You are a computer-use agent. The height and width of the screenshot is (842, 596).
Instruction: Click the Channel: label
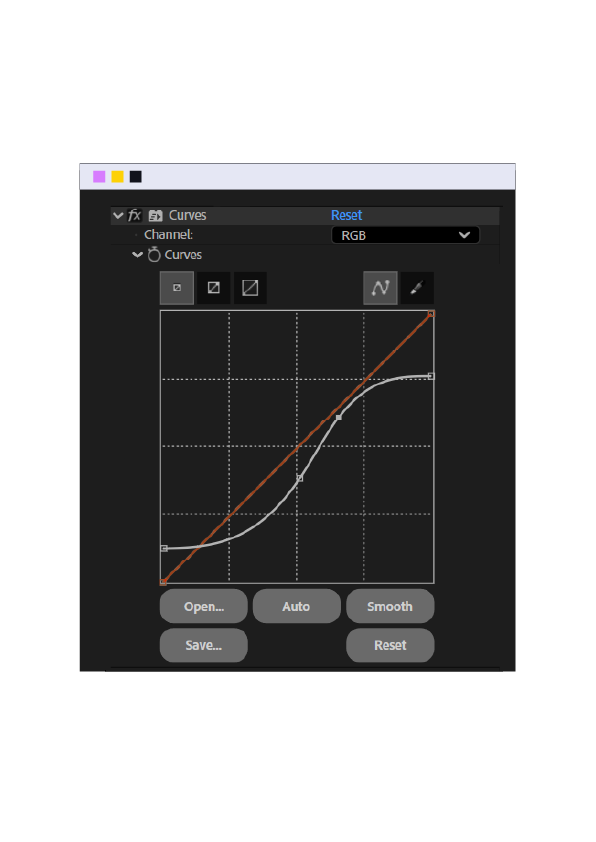click(168, 235)
